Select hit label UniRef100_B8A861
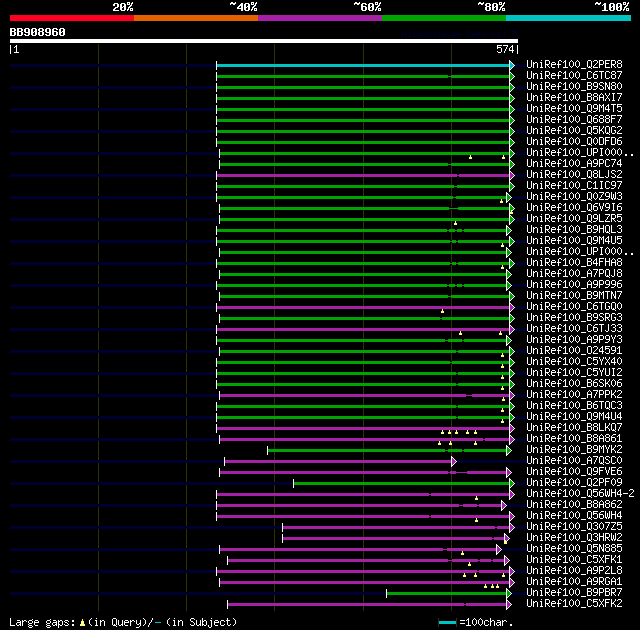This screenshot has width=640, height=630. 574,439
